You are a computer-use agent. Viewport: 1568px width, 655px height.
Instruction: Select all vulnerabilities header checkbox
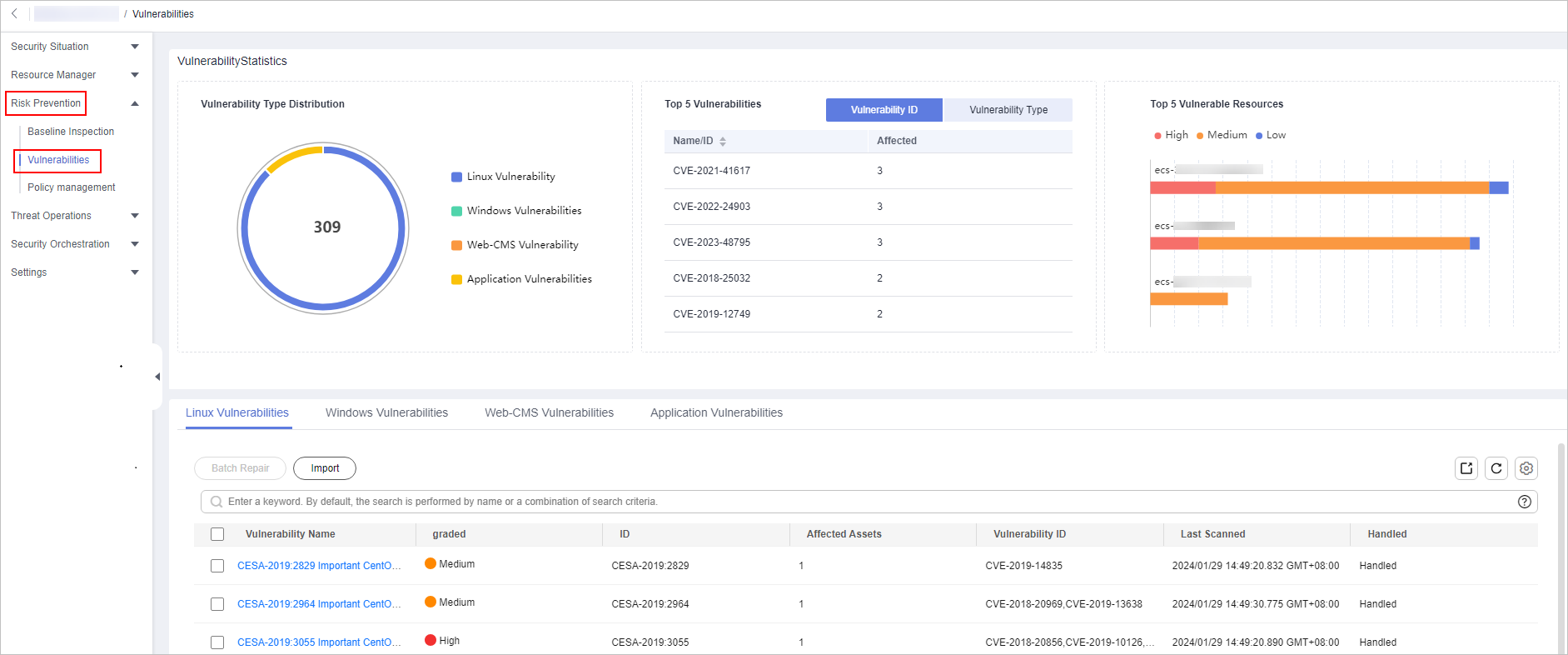[217, 534]
